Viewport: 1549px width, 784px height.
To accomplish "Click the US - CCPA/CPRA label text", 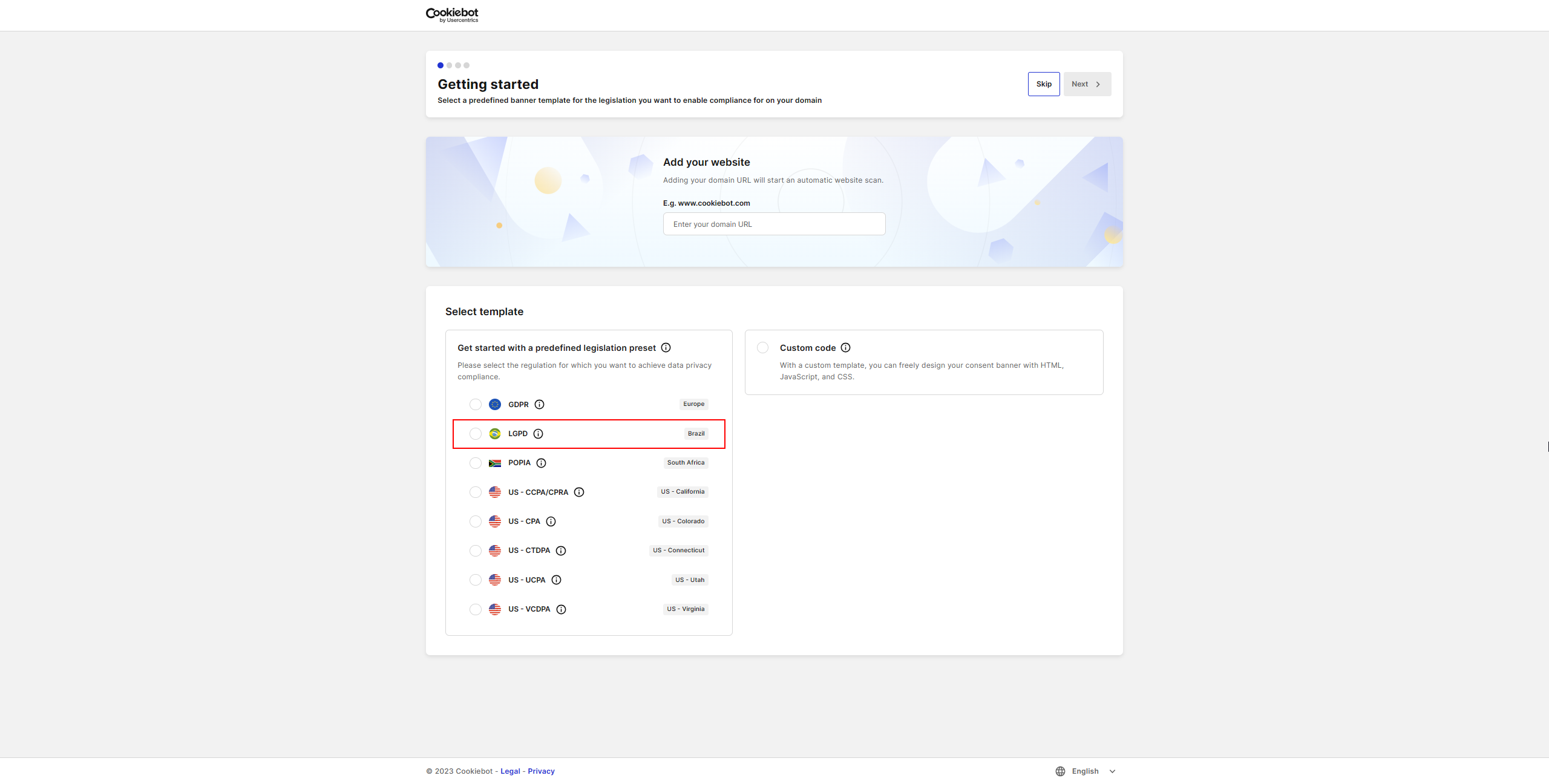I will tap(539, 492).
